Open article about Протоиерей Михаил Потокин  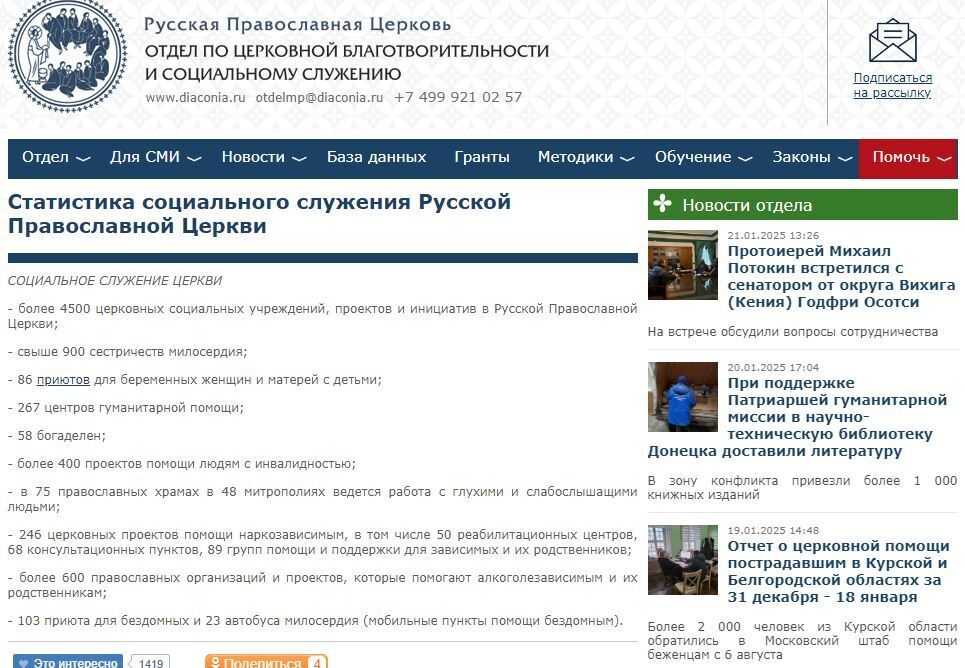coord(841,276)
